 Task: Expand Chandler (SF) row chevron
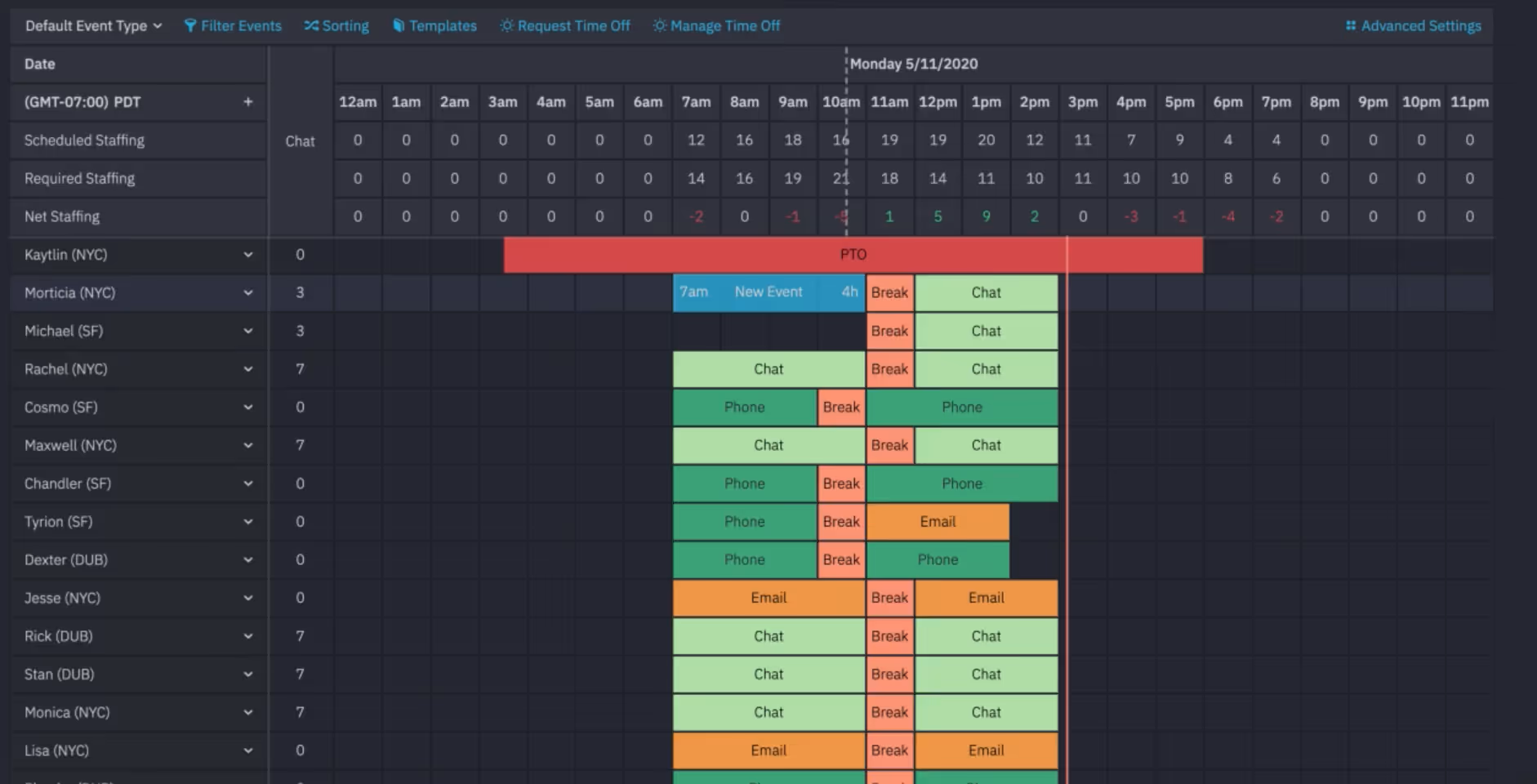click(247, 483)
